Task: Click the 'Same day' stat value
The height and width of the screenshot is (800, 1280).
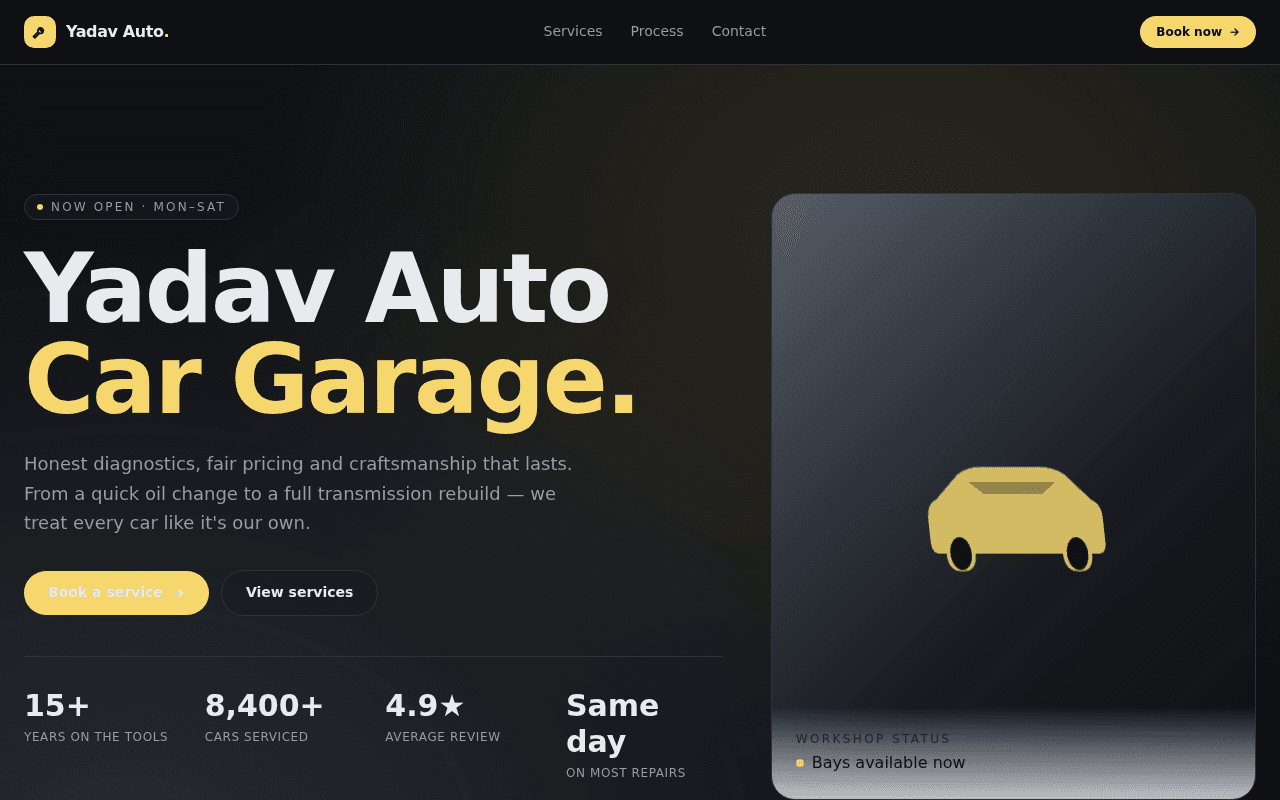Action: coord(612,724)
